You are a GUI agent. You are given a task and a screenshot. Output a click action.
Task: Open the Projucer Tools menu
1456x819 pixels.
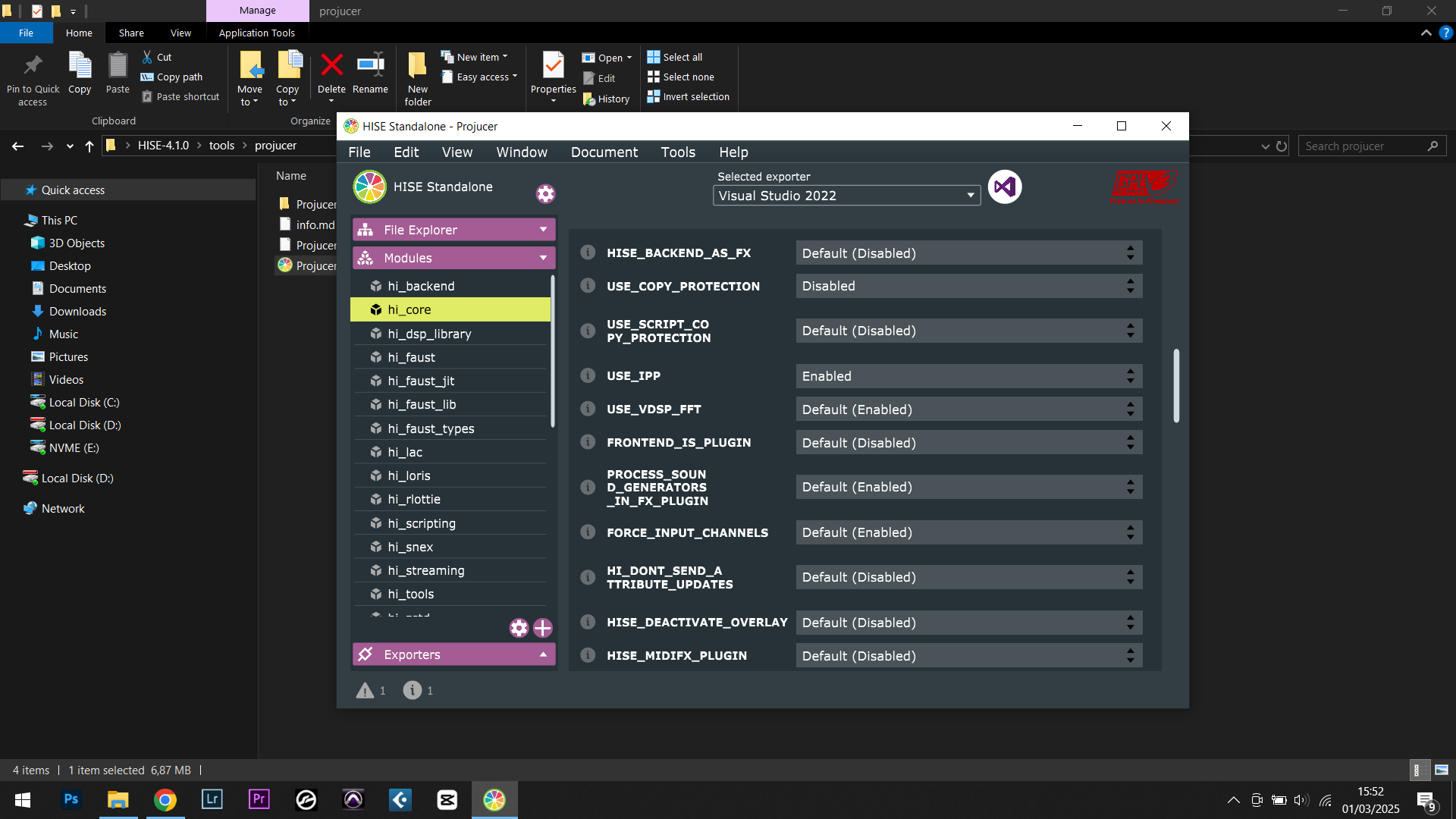678,152
